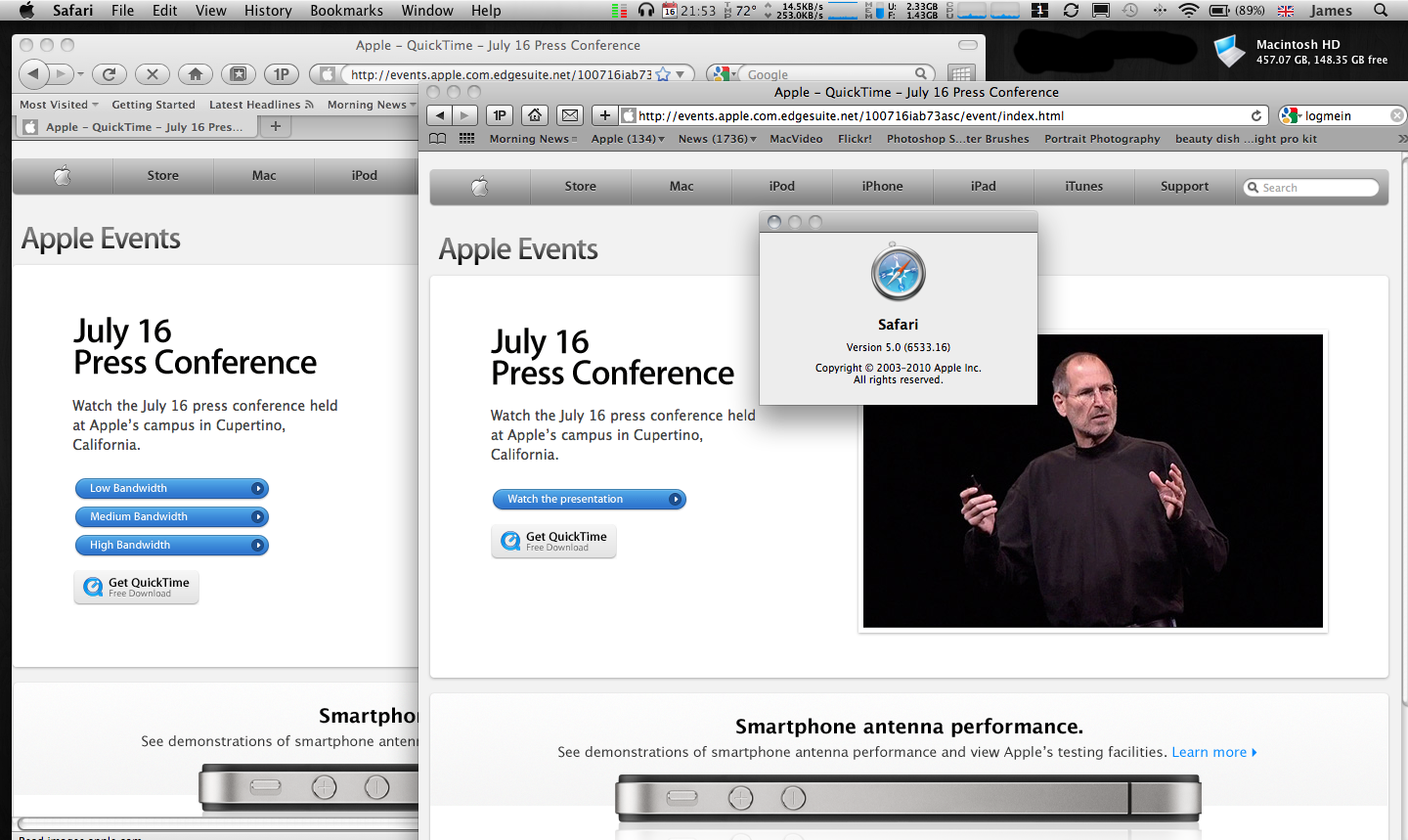Open home page in front Safari window
Image resolution: width=1408 pixels, height=840 pixels.
pos(535,115)
